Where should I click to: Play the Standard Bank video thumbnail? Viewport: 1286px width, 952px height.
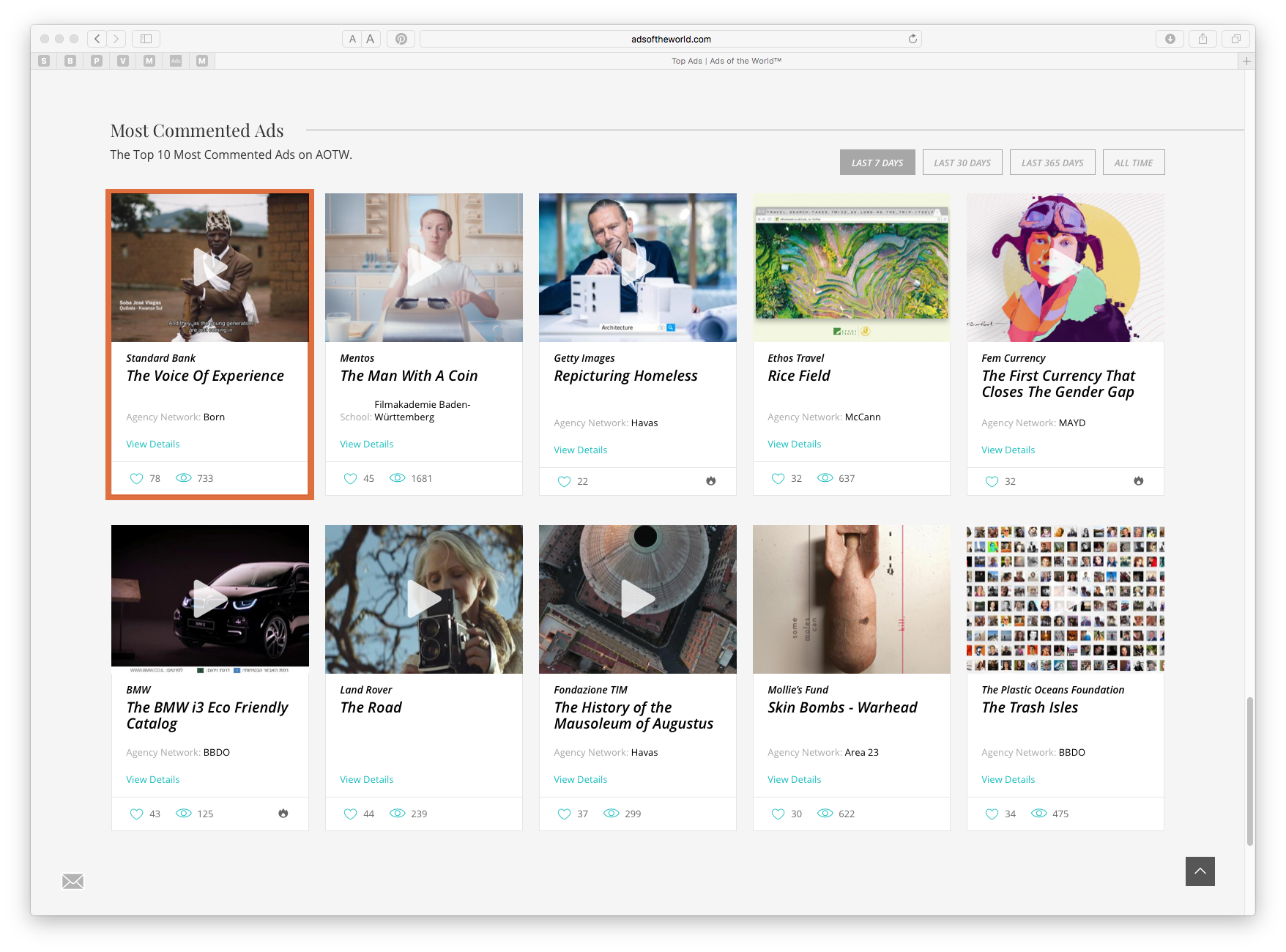tap(210, 267)
